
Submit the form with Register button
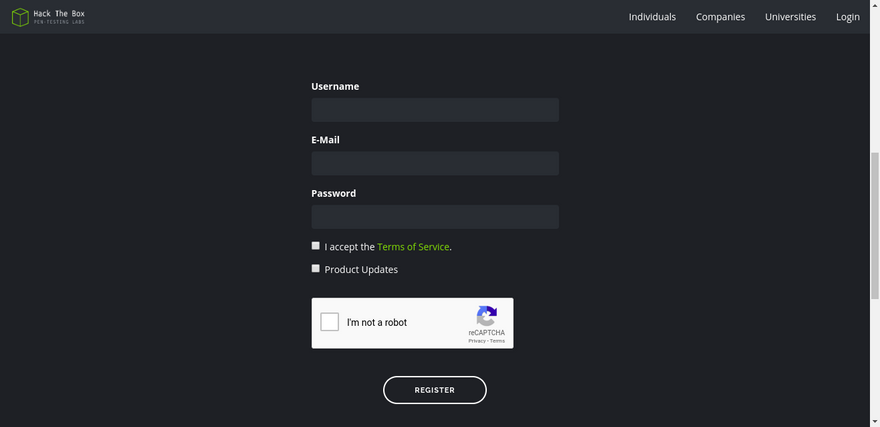pyautogui.click(x=435, y=390)
